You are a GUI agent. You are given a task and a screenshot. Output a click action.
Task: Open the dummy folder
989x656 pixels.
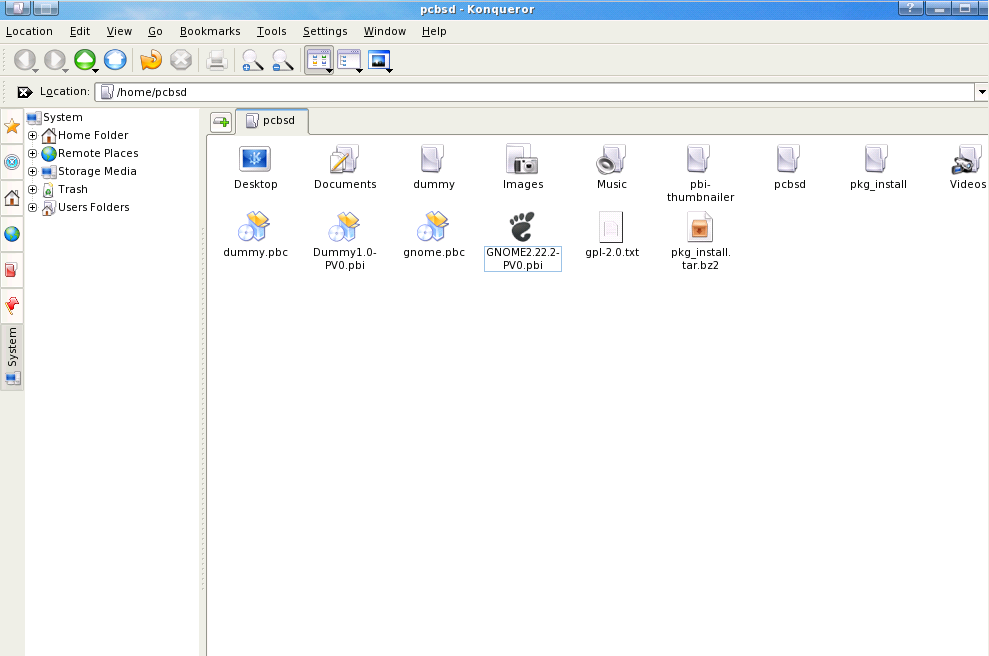(434, 167)
